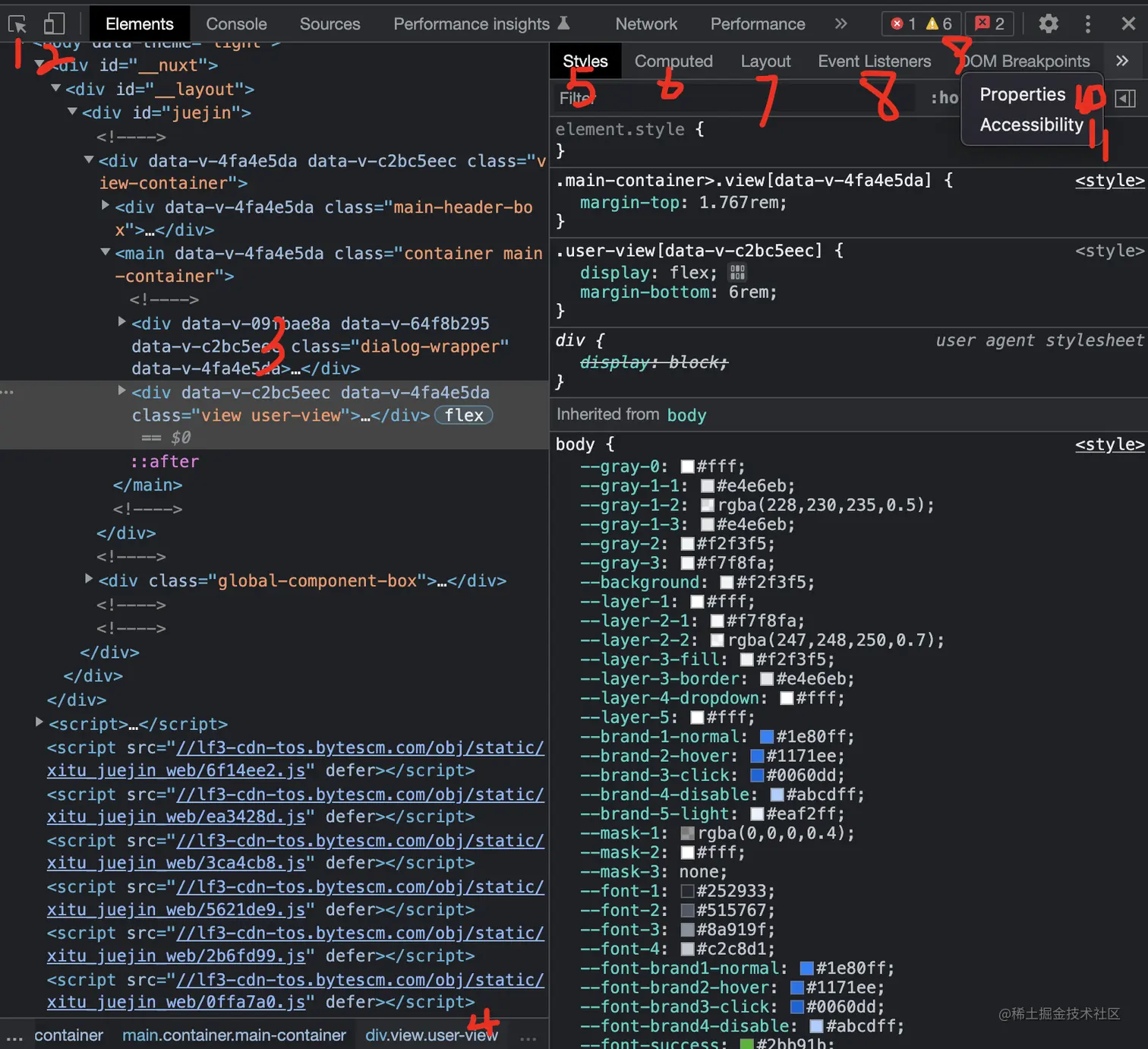This screenshot has width=1148, height=1049.
Task: Activate the element inspector picker icon
Action: (17, 24)
